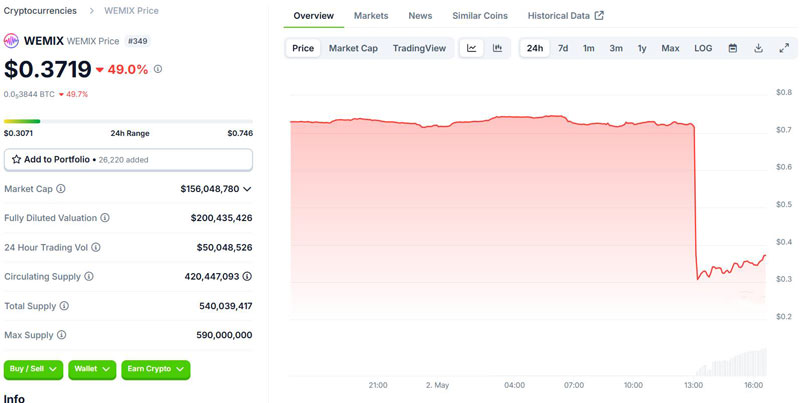This screenshot has height=403, width=800.
Task: Set chart range to 7d
Action: (563, 48)
